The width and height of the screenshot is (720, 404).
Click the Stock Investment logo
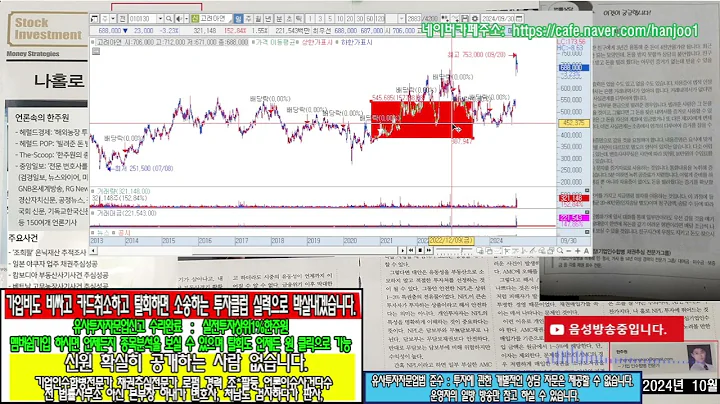tap(47, 28)
